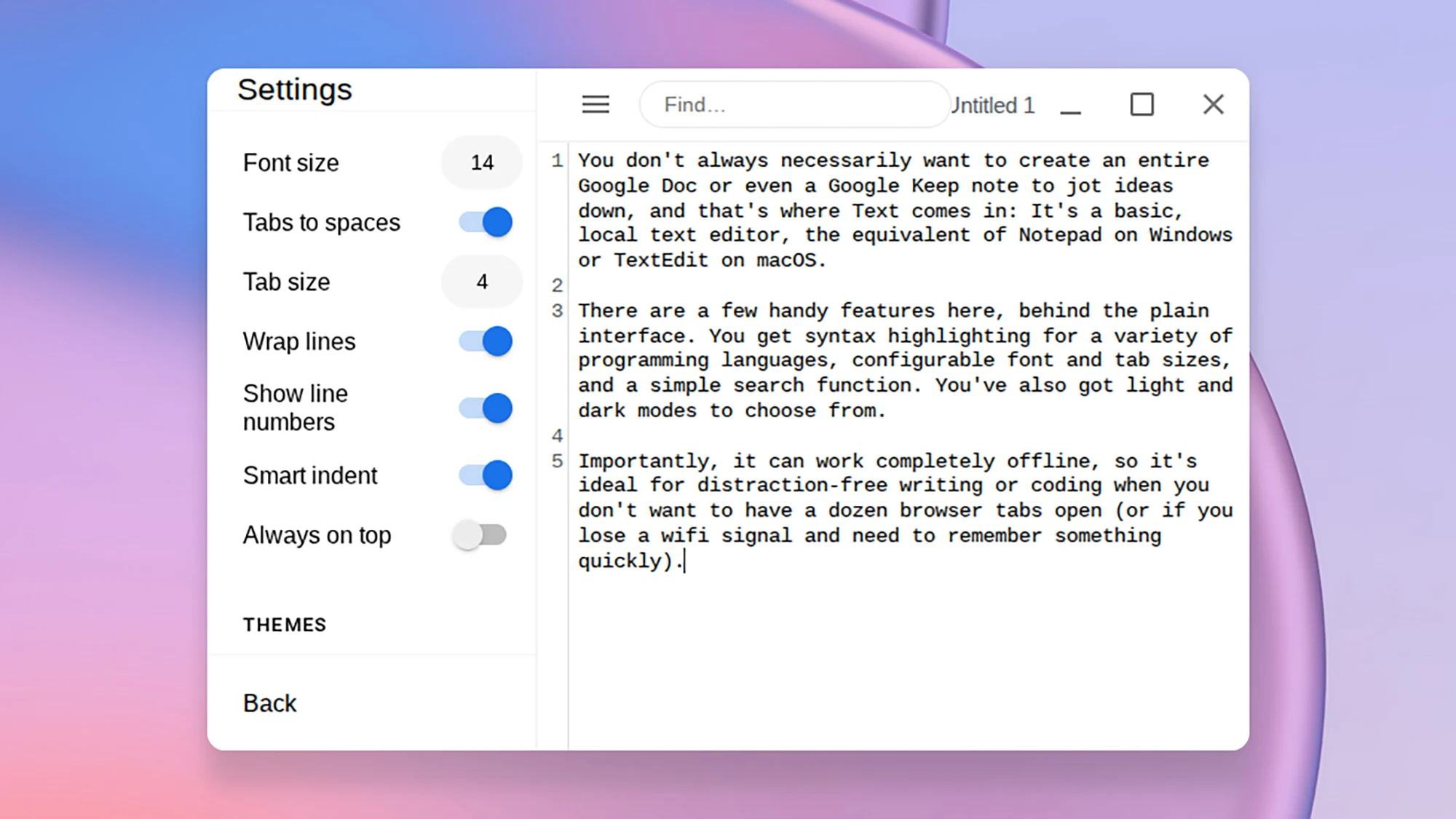Click the Find search field
This screenshot has height=819, width=1456.
click(794, 105)
